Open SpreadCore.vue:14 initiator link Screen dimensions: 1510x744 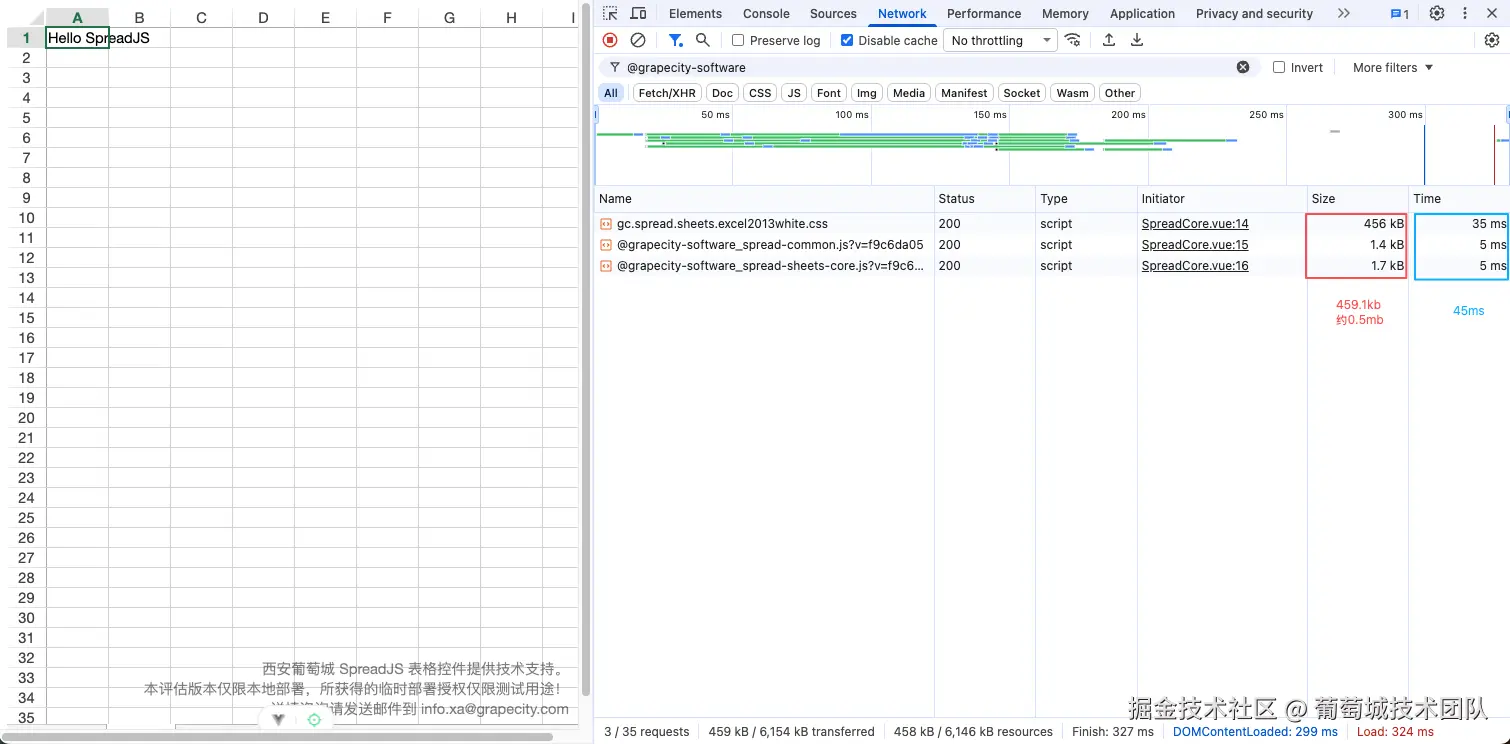1195,224
